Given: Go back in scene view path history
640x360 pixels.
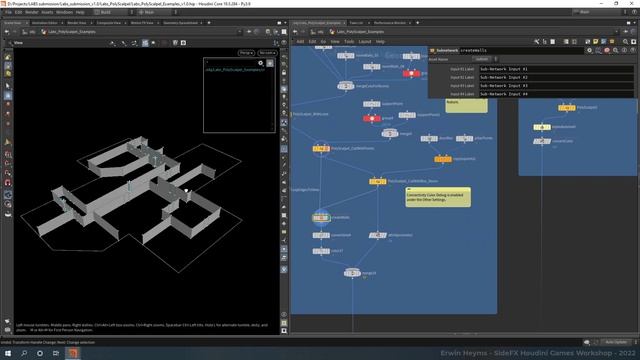Looking at the screenshot, I should pos(7,31).
